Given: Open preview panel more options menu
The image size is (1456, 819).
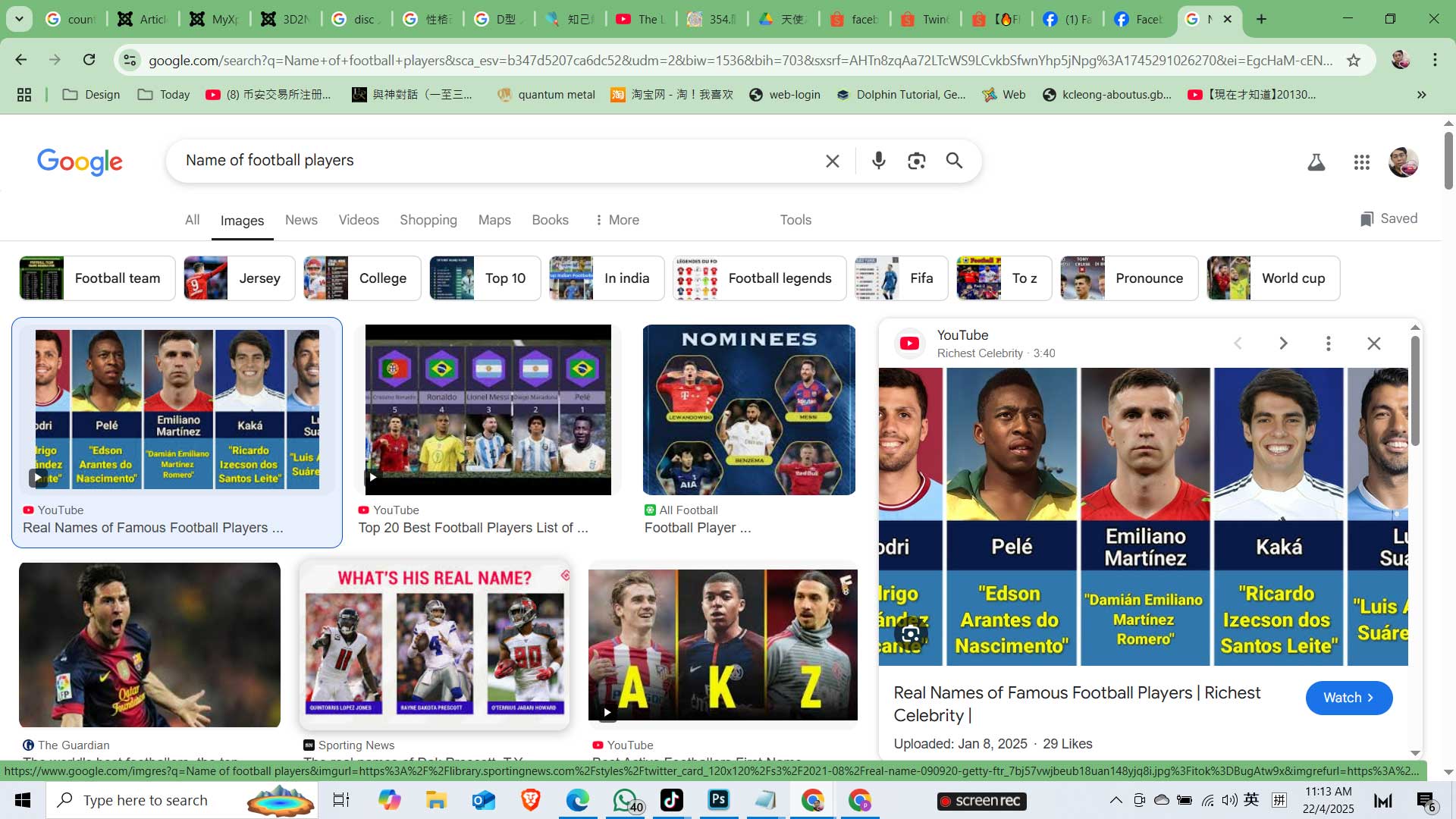Looking at the screenshot, I should (1328, 344).
